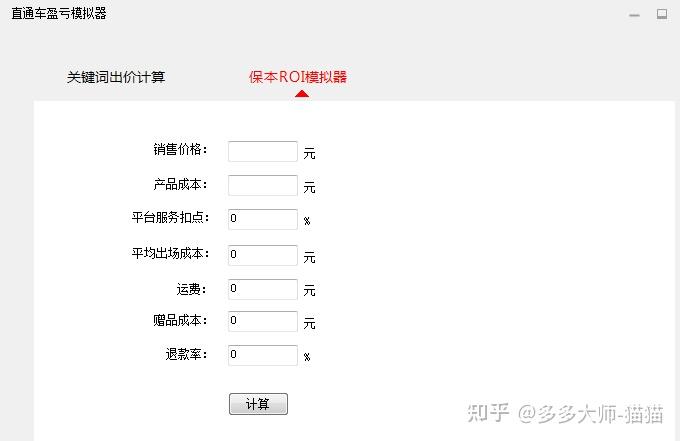Switch to 关键词出价计算 tab
Viewport: 680px width, 441px height.
tap(116, 77)
